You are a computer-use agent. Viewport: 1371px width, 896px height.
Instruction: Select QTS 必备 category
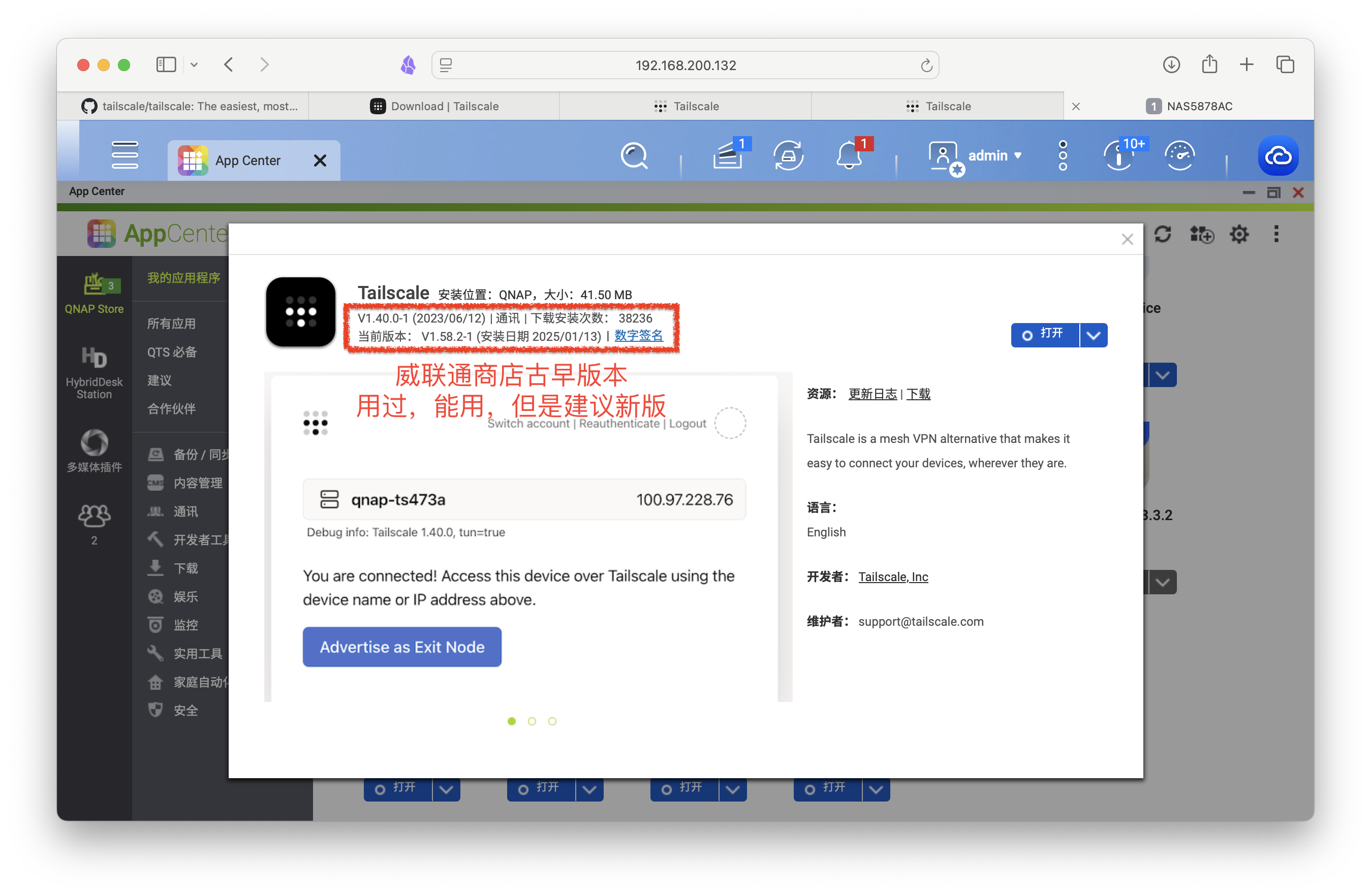[172, 352]
